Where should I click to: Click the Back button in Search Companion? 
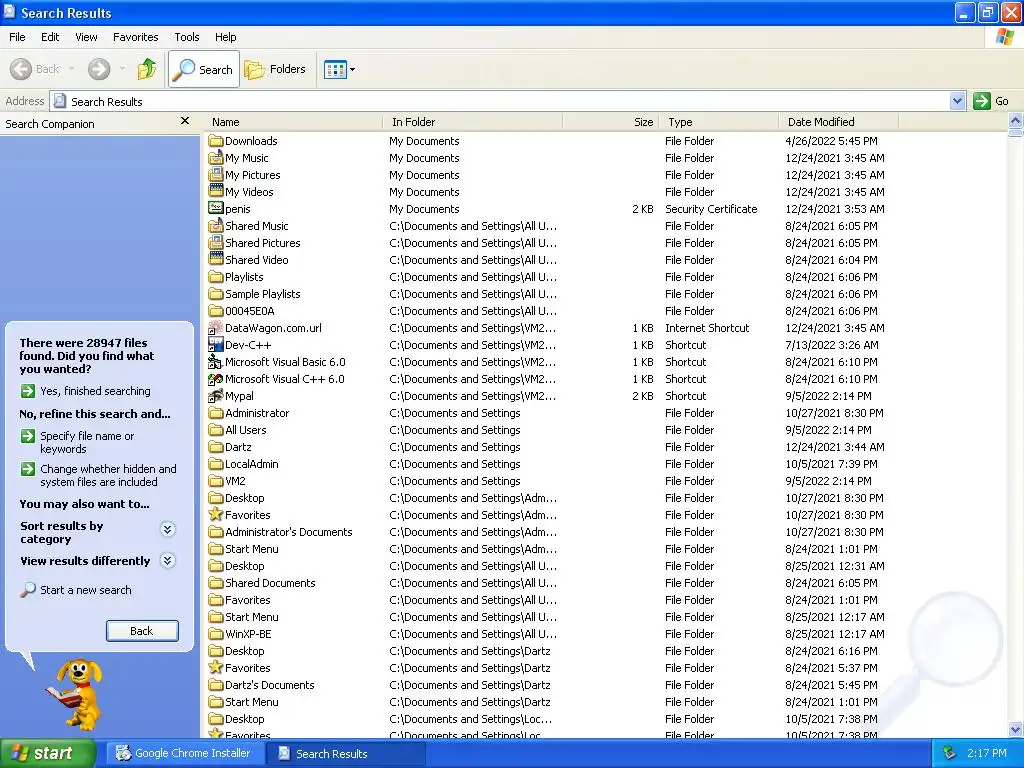(x=142, y=631)
